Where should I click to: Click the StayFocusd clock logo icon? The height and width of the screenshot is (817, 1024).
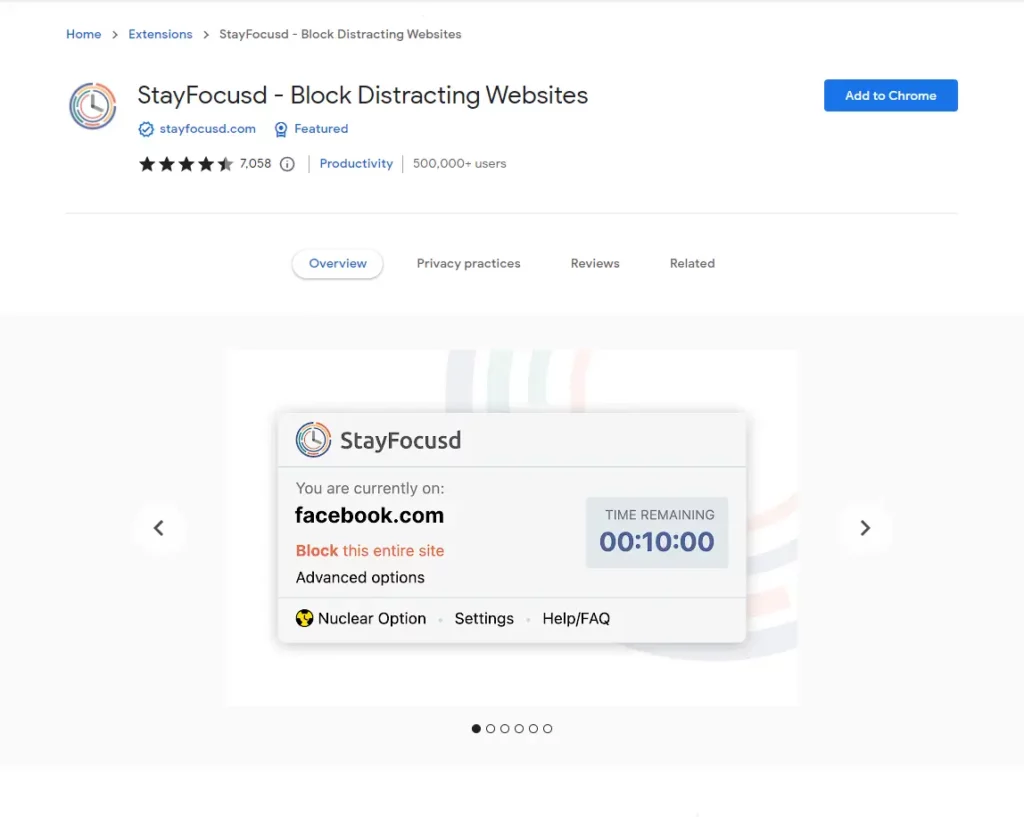pos(93,106)
